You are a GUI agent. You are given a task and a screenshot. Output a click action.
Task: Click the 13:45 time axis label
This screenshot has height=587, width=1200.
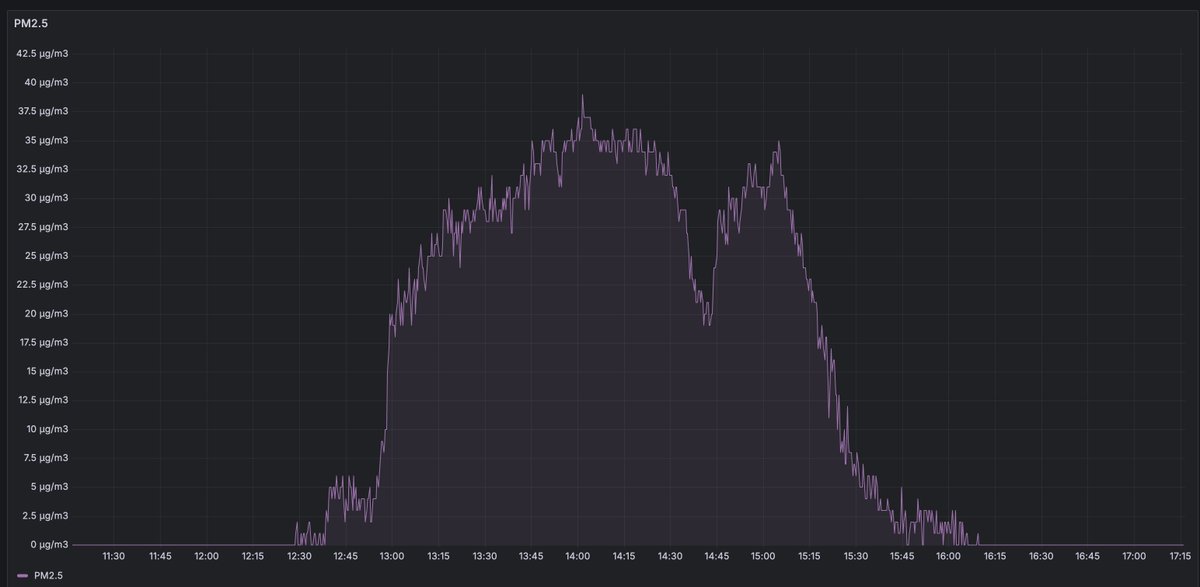coord(531,556)
